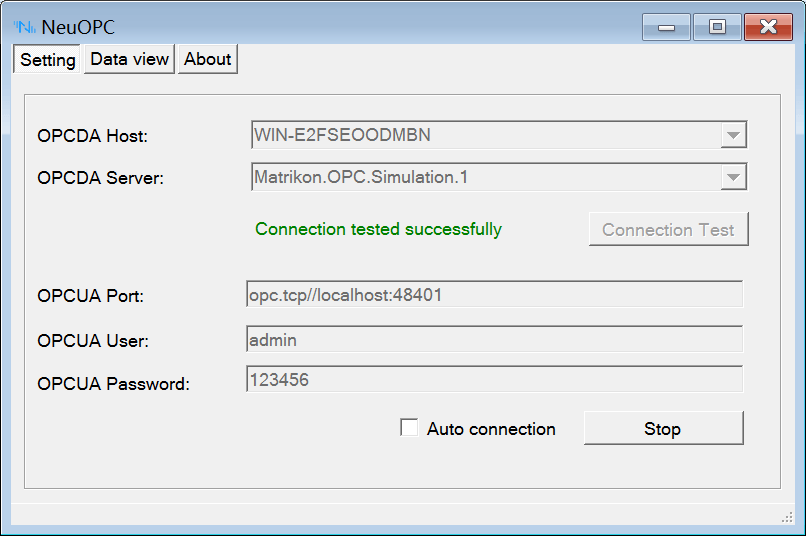Switch to the Setting tab
The width and height of the screenshot is (806, 536).
pyautogui.click(x=48, y=60)
